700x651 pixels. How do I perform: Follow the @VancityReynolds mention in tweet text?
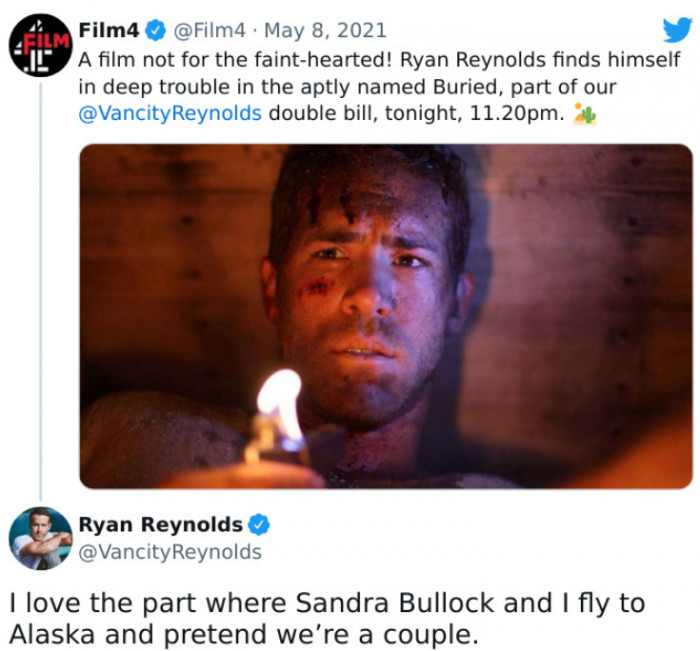pyautogui.click(x=170, y=113)
